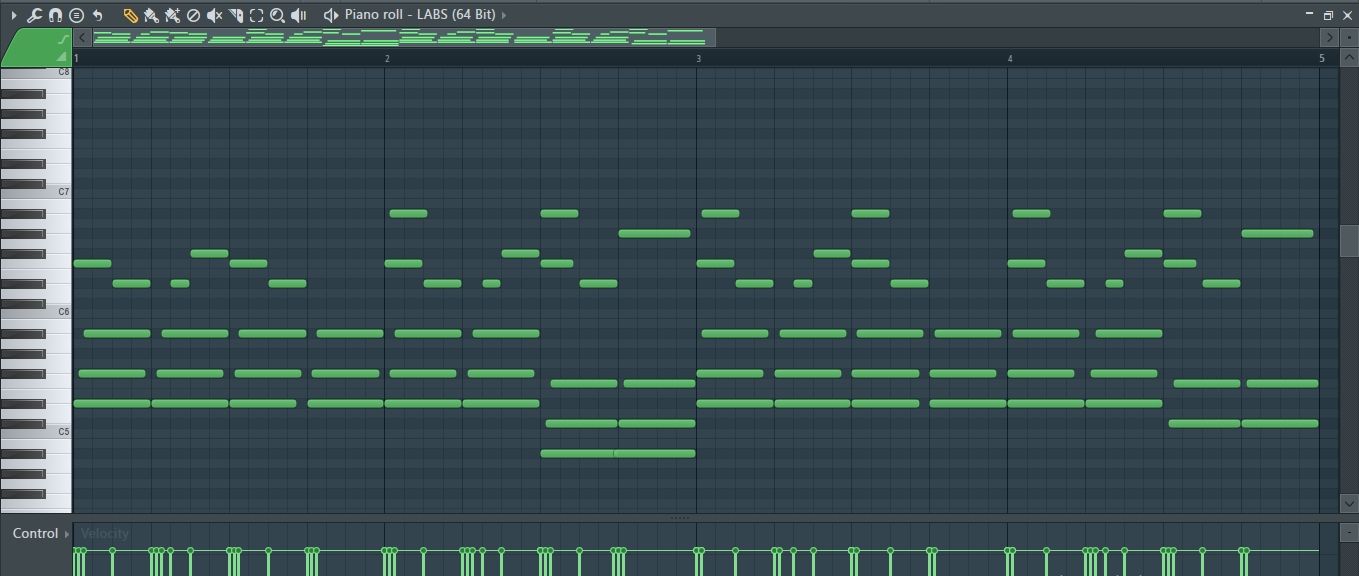Open the piano roll options menu arrow
The height and width of the screenshot is (576, 1359).
14,15
